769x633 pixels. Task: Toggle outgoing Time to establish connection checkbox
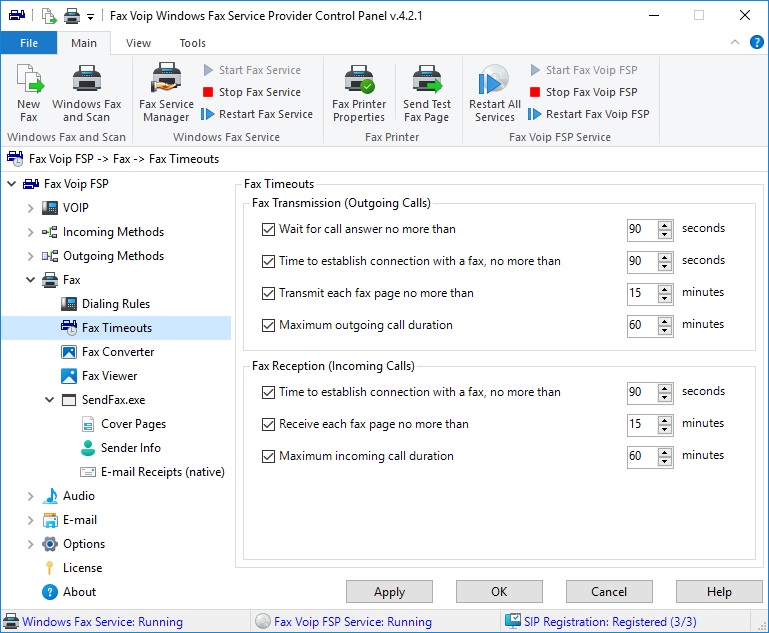pyautogui.click(x=268, y=261)
